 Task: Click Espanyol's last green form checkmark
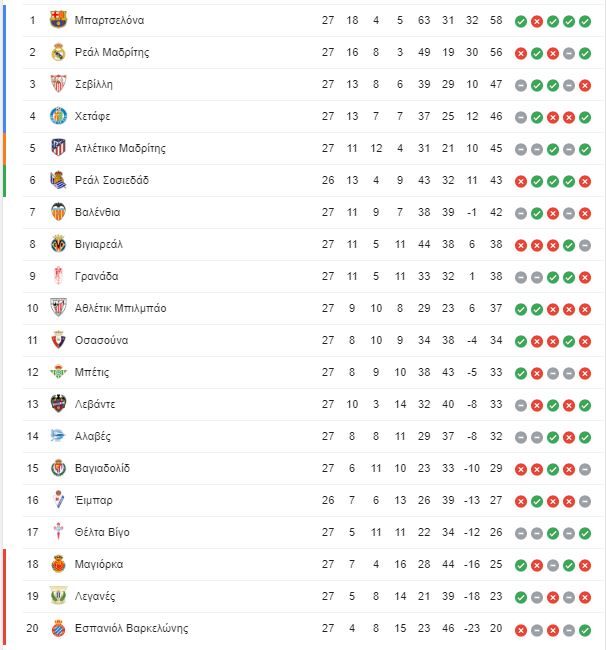click(585, 628)
